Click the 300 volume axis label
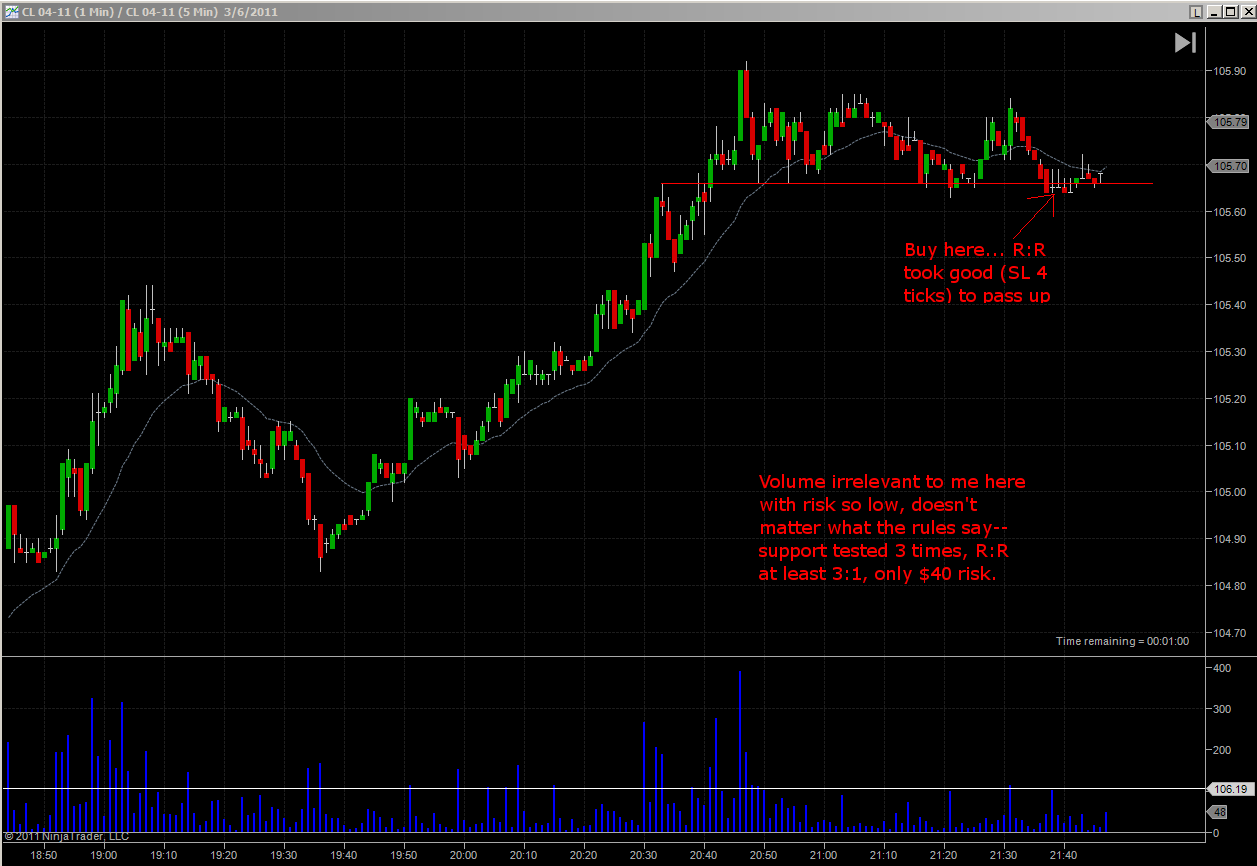The height and width of the screenshot is (866, 1257). 1224,708
